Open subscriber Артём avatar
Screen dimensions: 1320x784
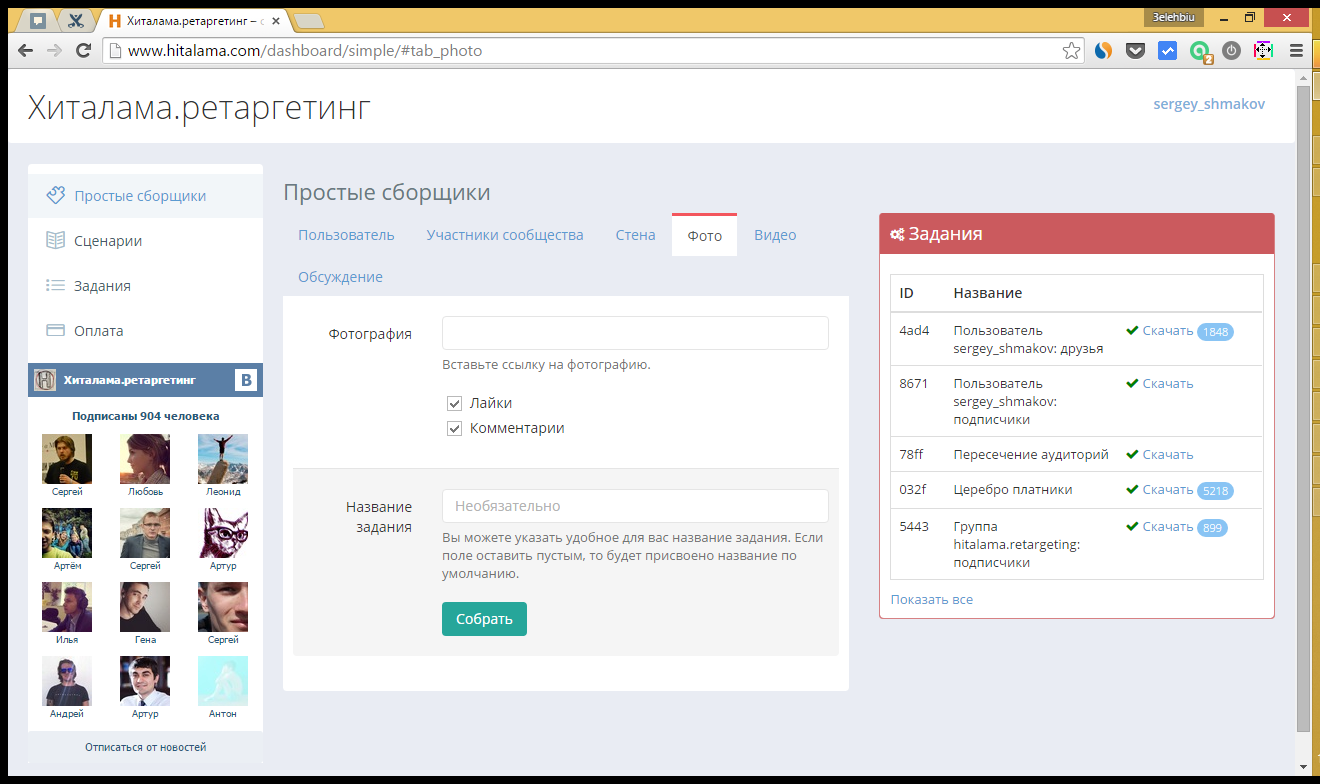pyautogui.click(x=67, y=533)
